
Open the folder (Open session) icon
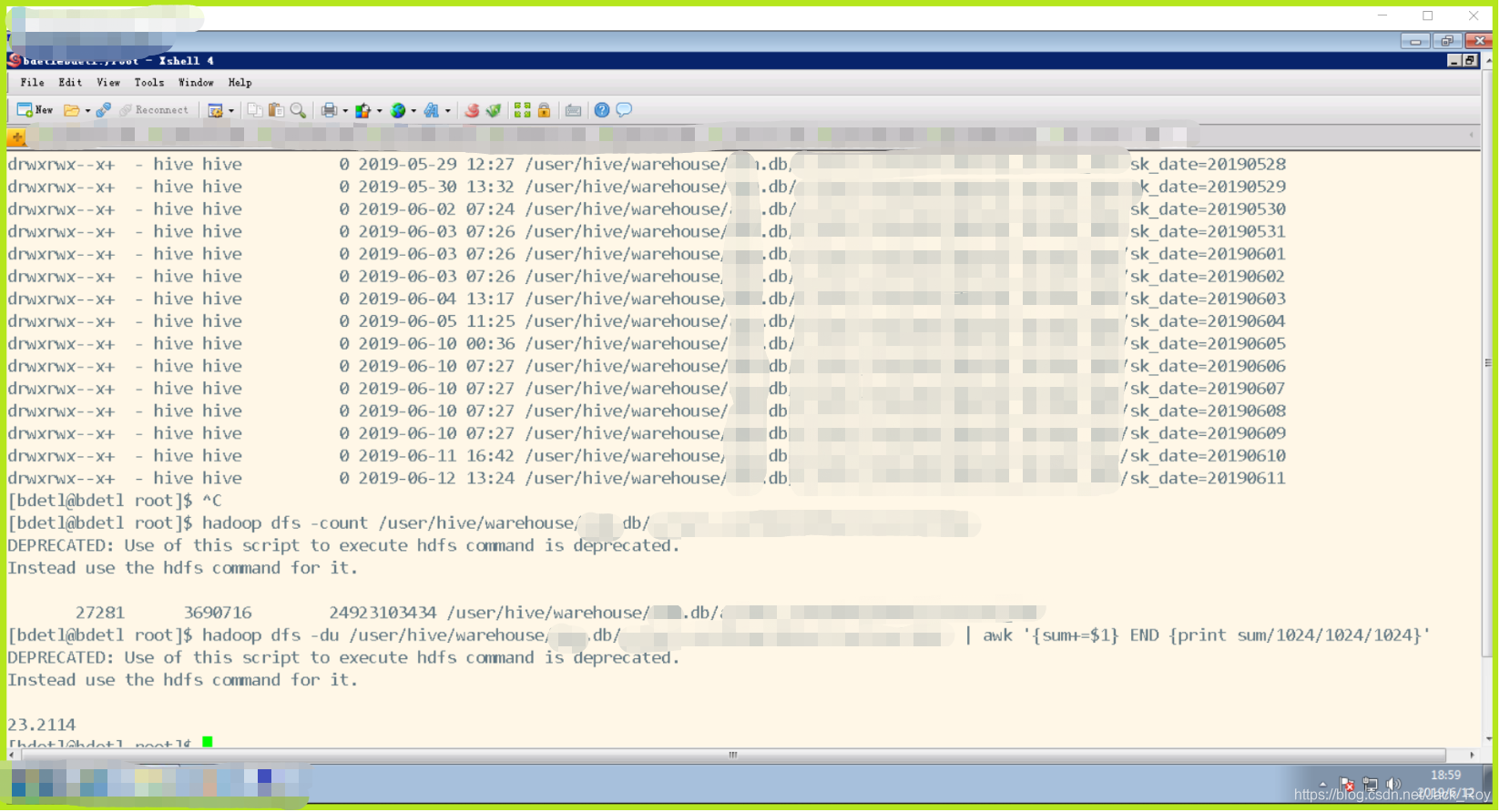(71, 110)
